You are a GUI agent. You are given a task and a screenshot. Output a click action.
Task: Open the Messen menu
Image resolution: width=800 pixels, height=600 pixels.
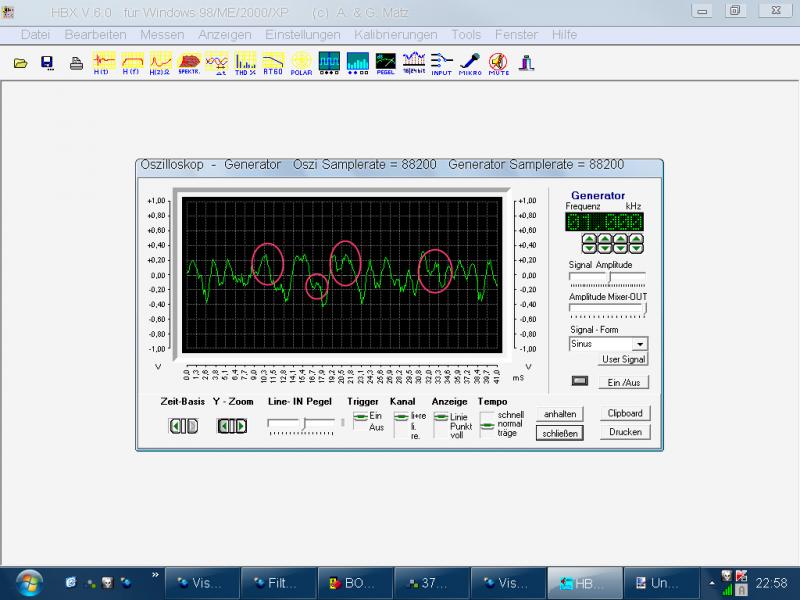[x=161, y=34]
